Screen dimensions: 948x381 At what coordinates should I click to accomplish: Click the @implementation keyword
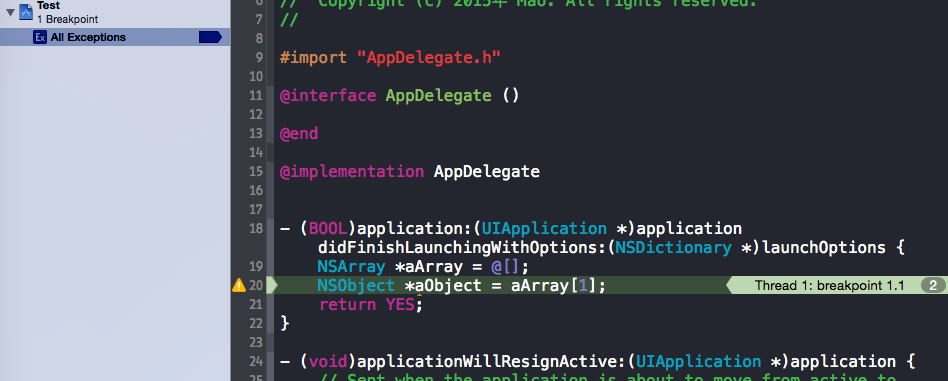(352, 171)
